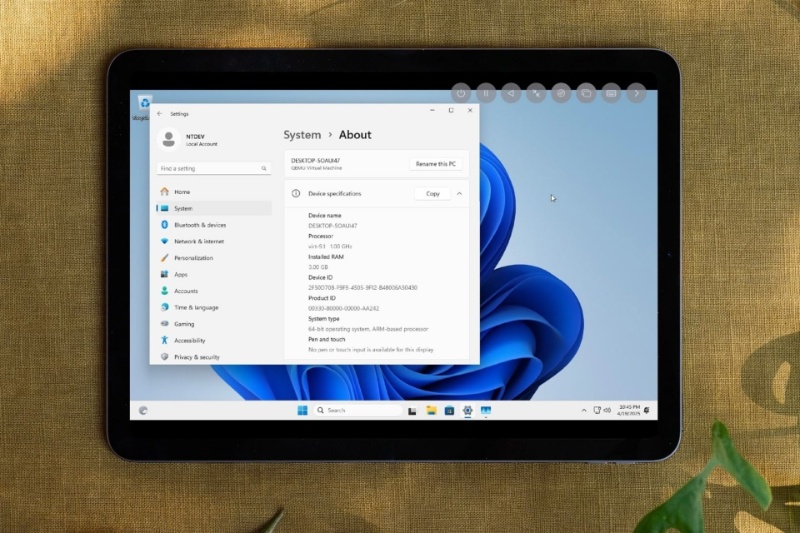This screenshot has width=800, height=533.
Task: Click Copy for device specifications
Action: click(432, 193)
